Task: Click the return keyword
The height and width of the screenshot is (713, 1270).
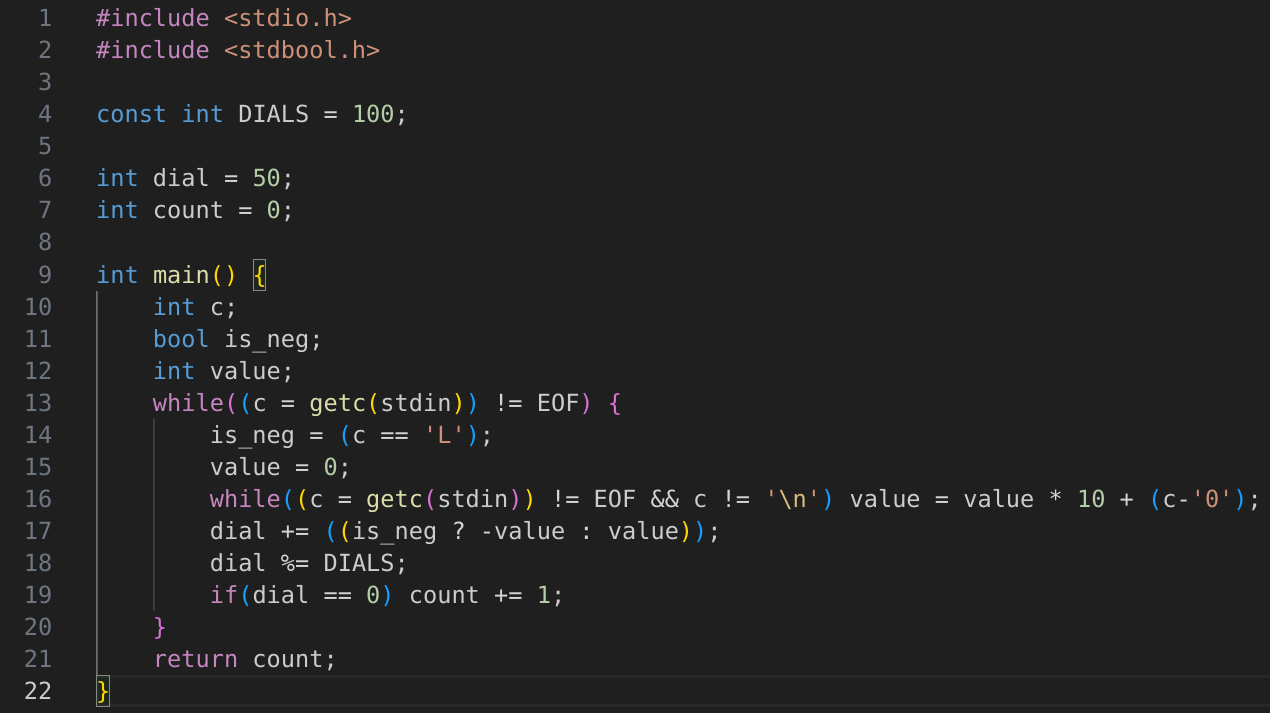Action: click(x=195, y=659)
